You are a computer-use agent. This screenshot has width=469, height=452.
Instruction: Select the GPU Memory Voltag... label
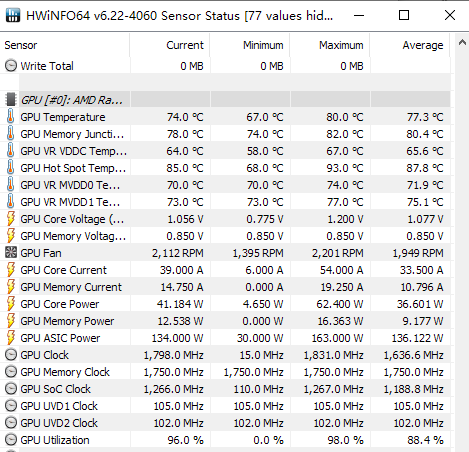[x=73, y=236]
